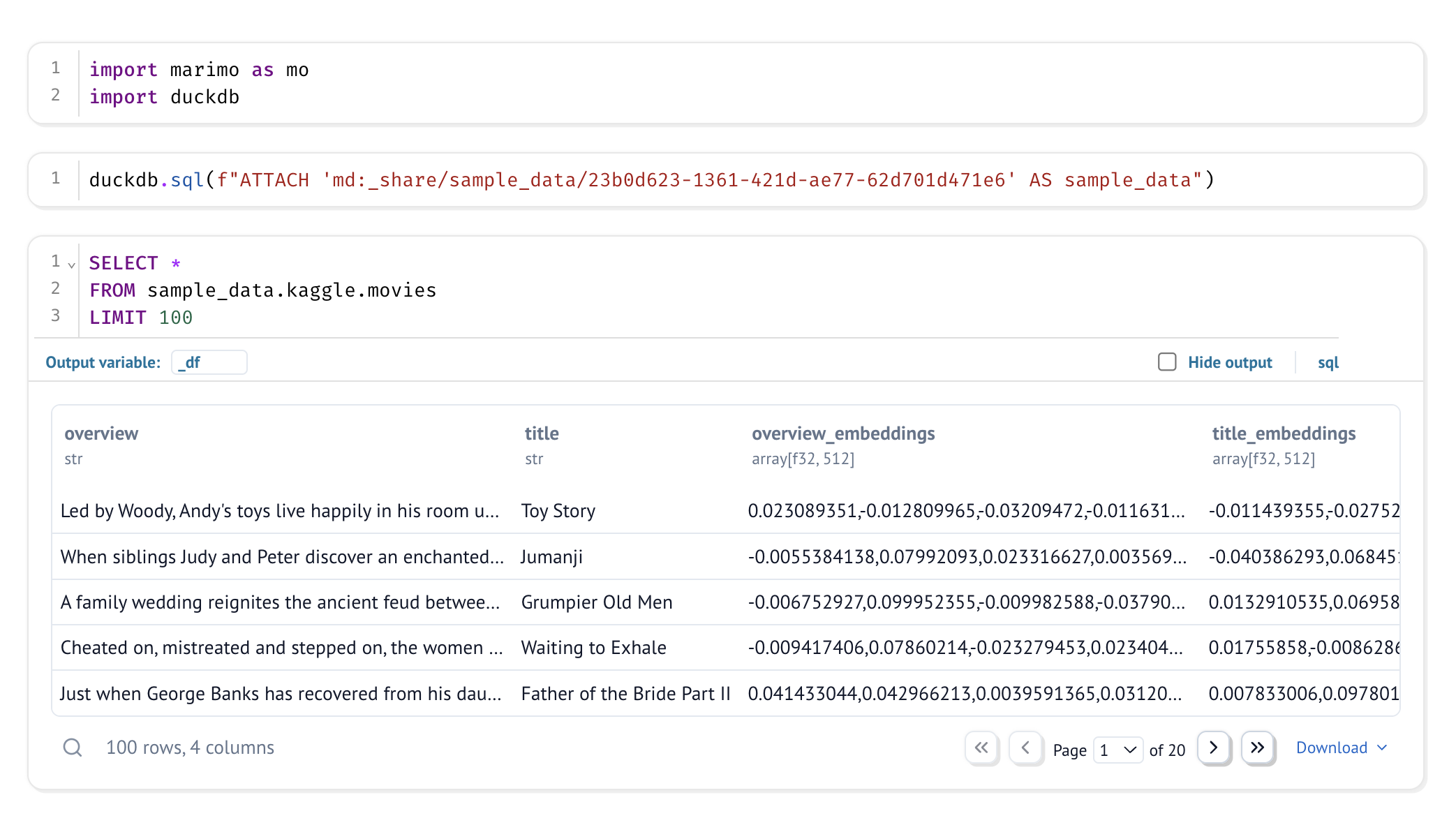Jump to last page of results

(1258, 748)
